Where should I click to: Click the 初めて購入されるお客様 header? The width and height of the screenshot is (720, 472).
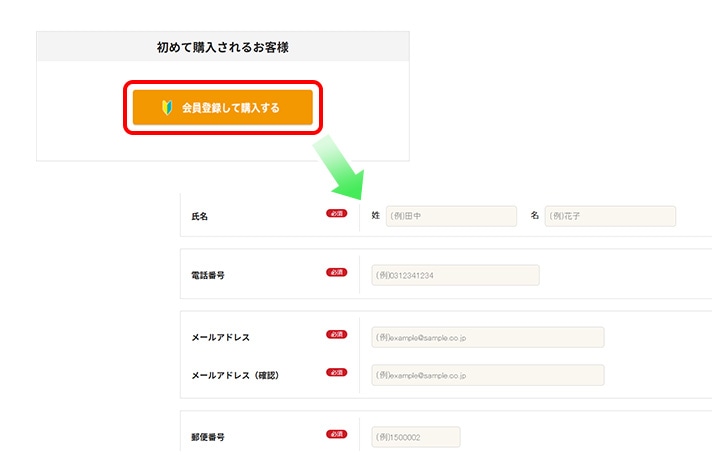click(x=222, y=47)
